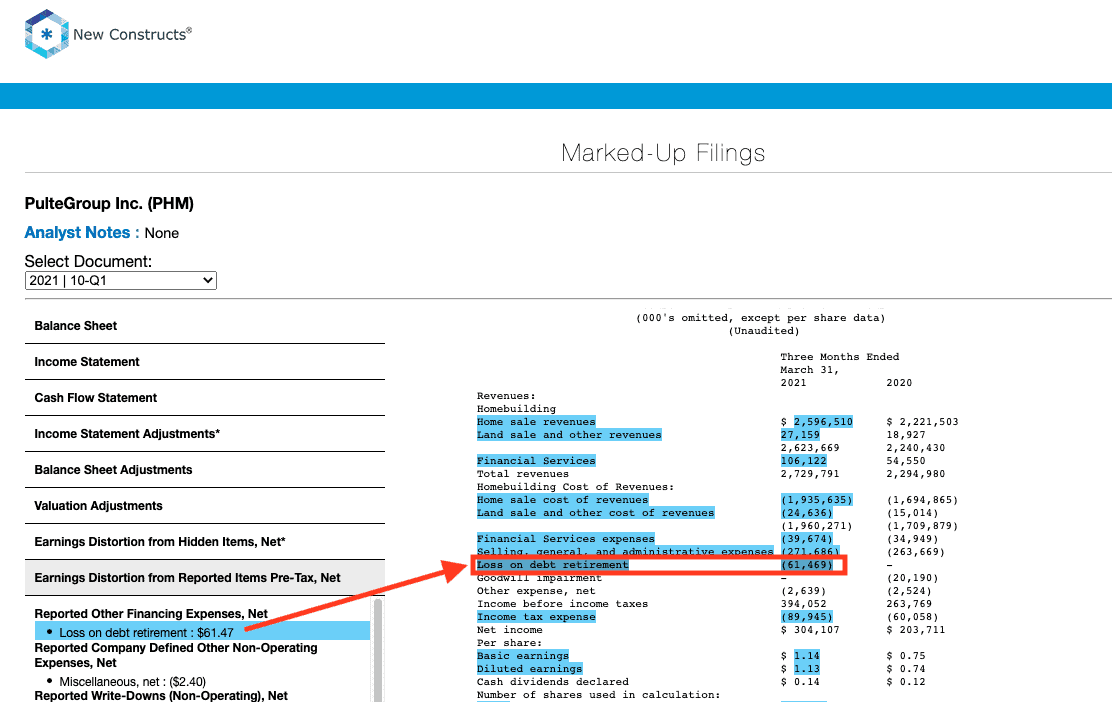
Task: Click the 'Marked-Up Filings' page heading
Action: pyautogui.click(x=663, y=153)
